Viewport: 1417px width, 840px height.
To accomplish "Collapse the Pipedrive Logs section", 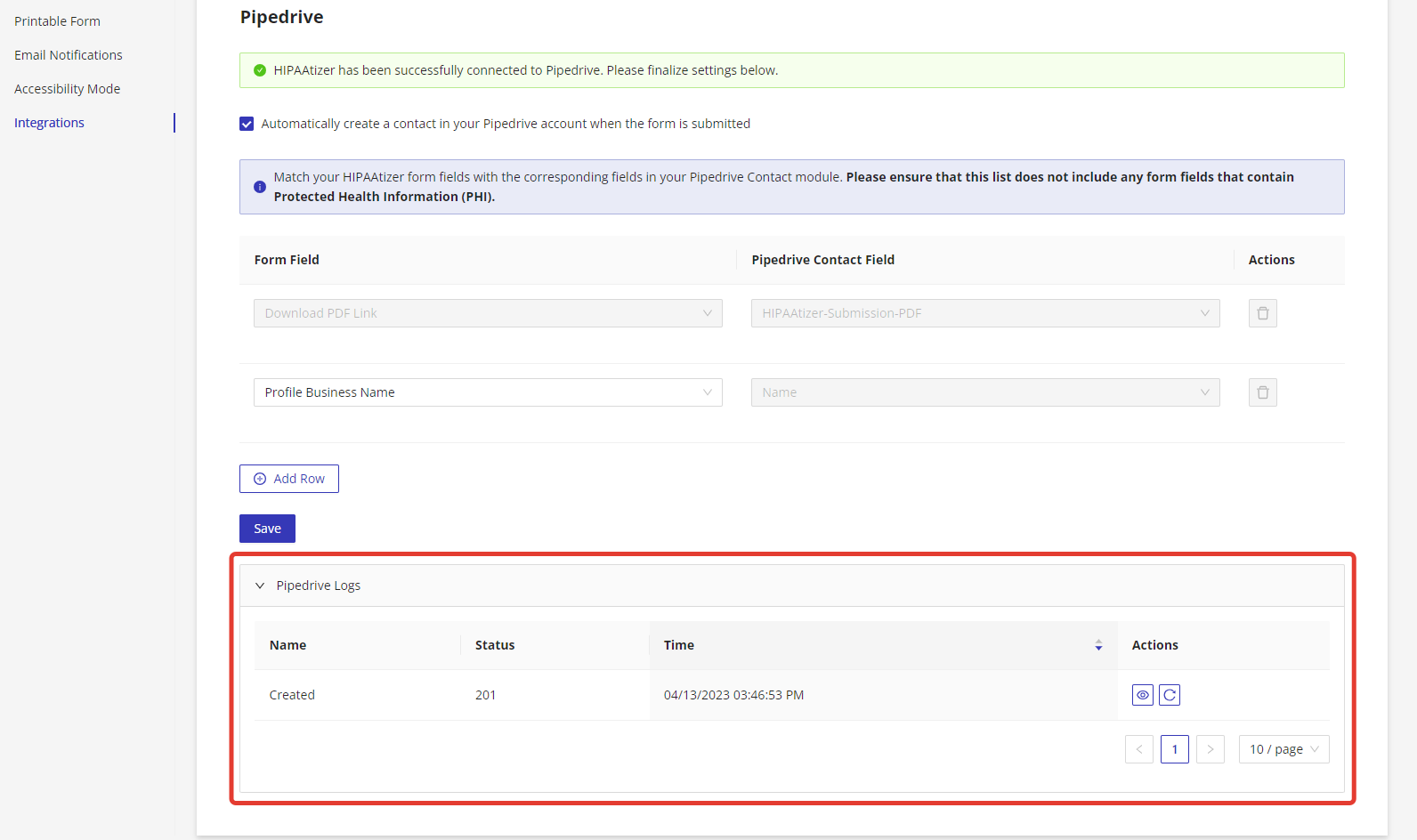I will [260, 586].
